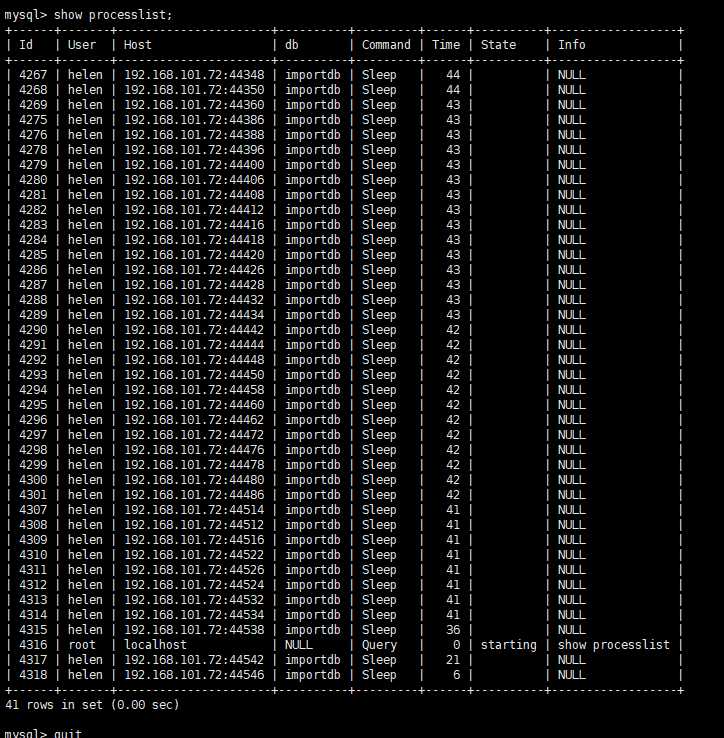The height and width of the screenshot is (738, 724).
Task: Click host 192.168.101.72:44426
Action: coord(194,270)
